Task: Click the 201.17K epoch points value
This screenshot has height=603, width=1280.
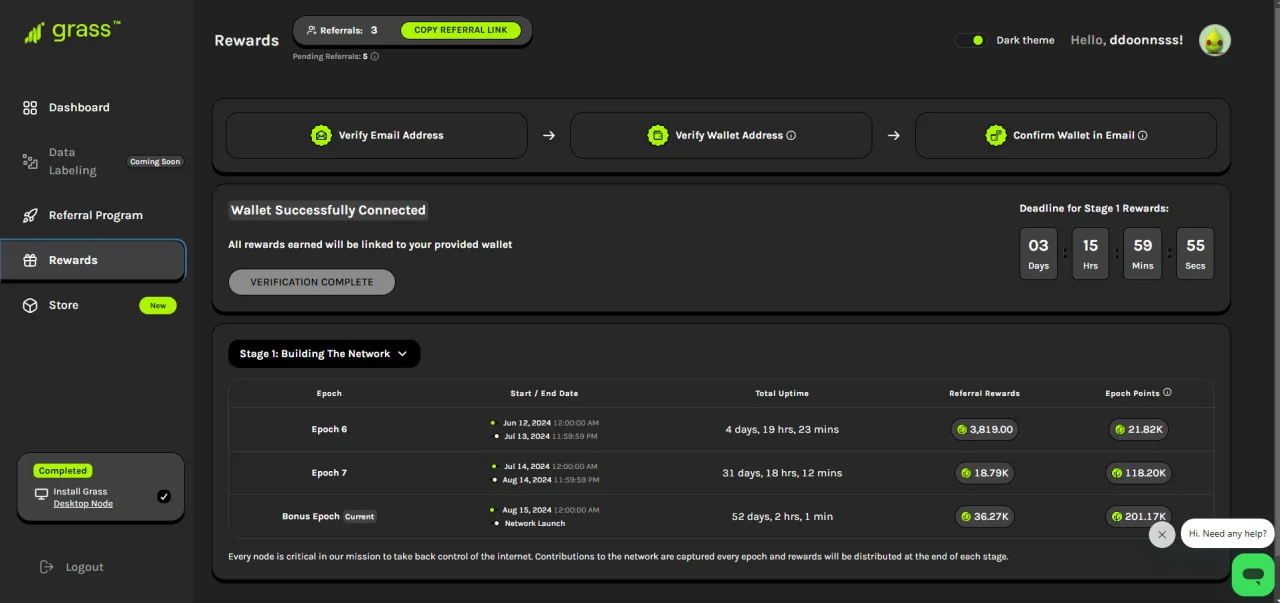Action: 1138,517
